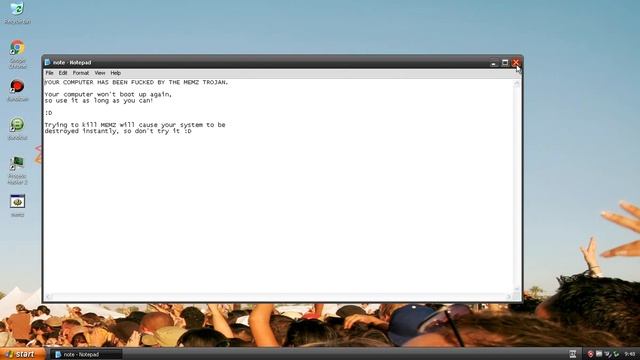Click the line 'Your computer won't boot up again,'
The image size is (640, 360).
point(108,94)
